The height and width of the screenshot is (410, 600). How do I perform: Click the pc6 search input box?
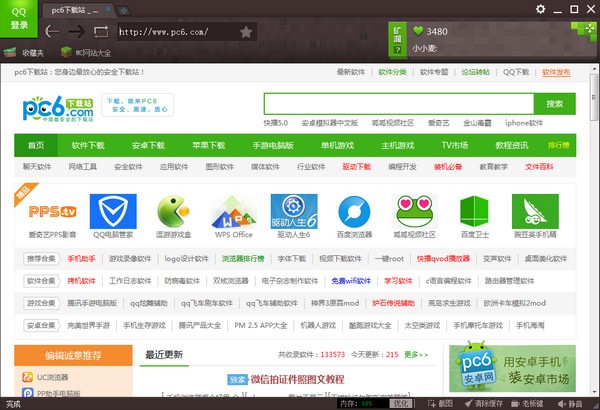pyautogui.click(x=399, y=104)
